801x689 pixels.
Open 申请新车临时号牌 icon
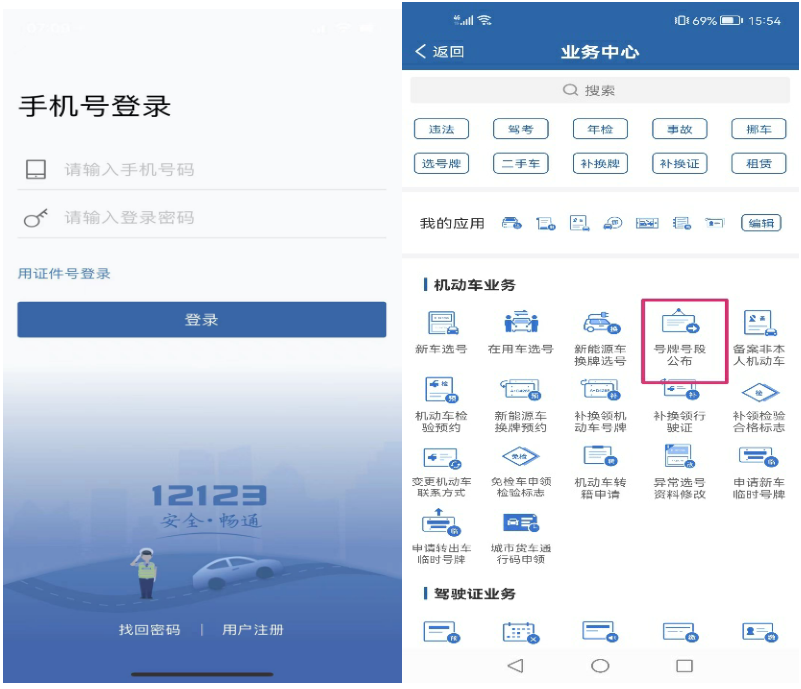[x=759, y=459]
